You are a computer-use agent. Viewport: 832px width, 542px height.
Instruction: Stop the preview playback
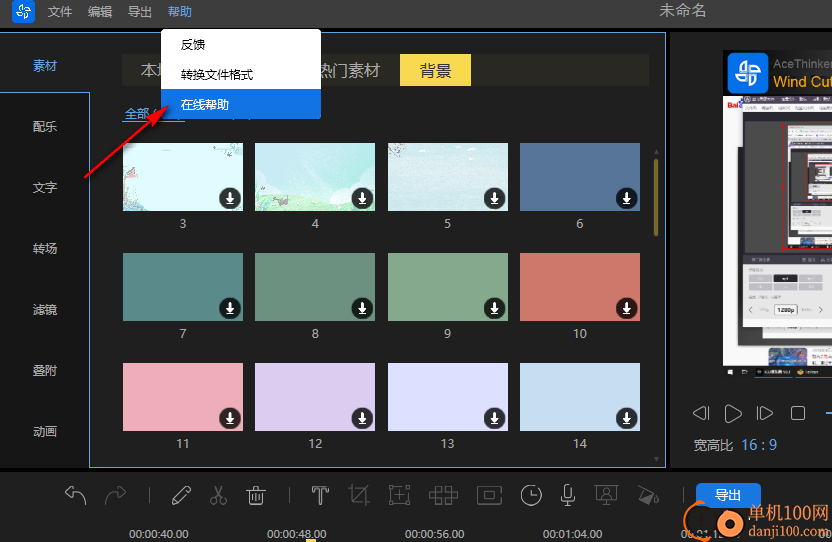(798, 413)
